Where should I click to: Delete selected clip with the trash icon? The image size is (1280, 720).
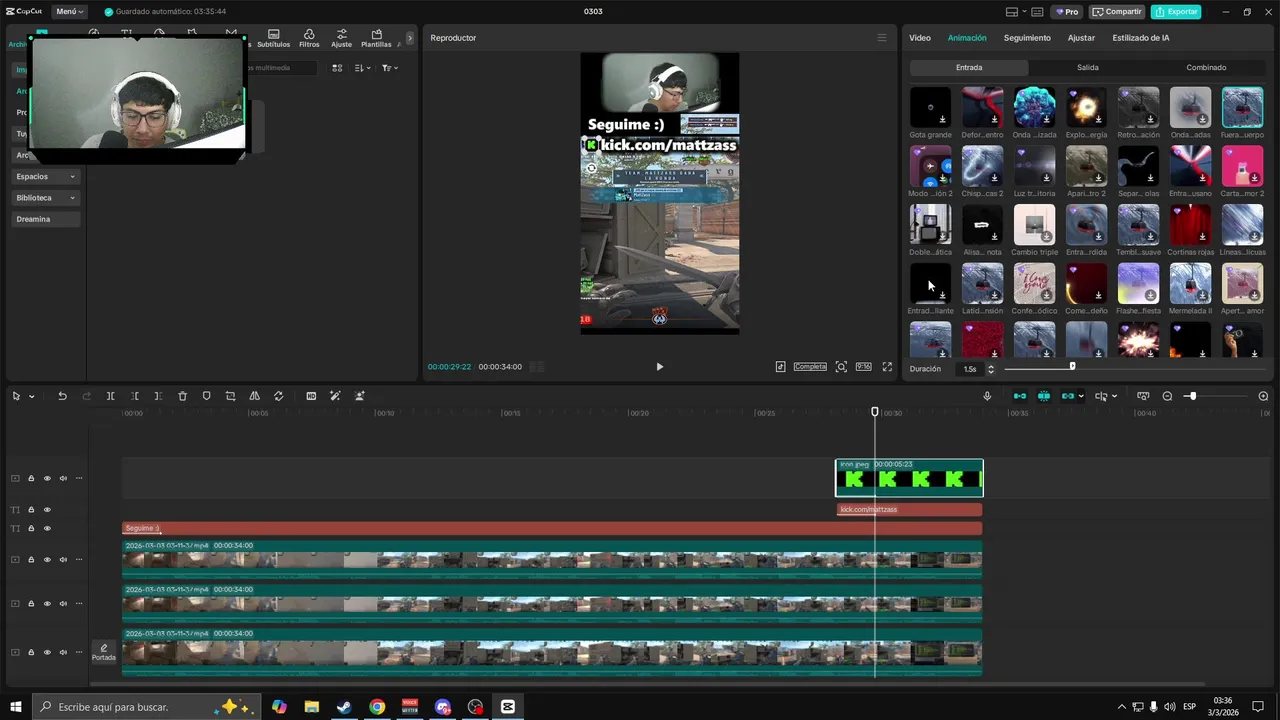tap(182, 396)
